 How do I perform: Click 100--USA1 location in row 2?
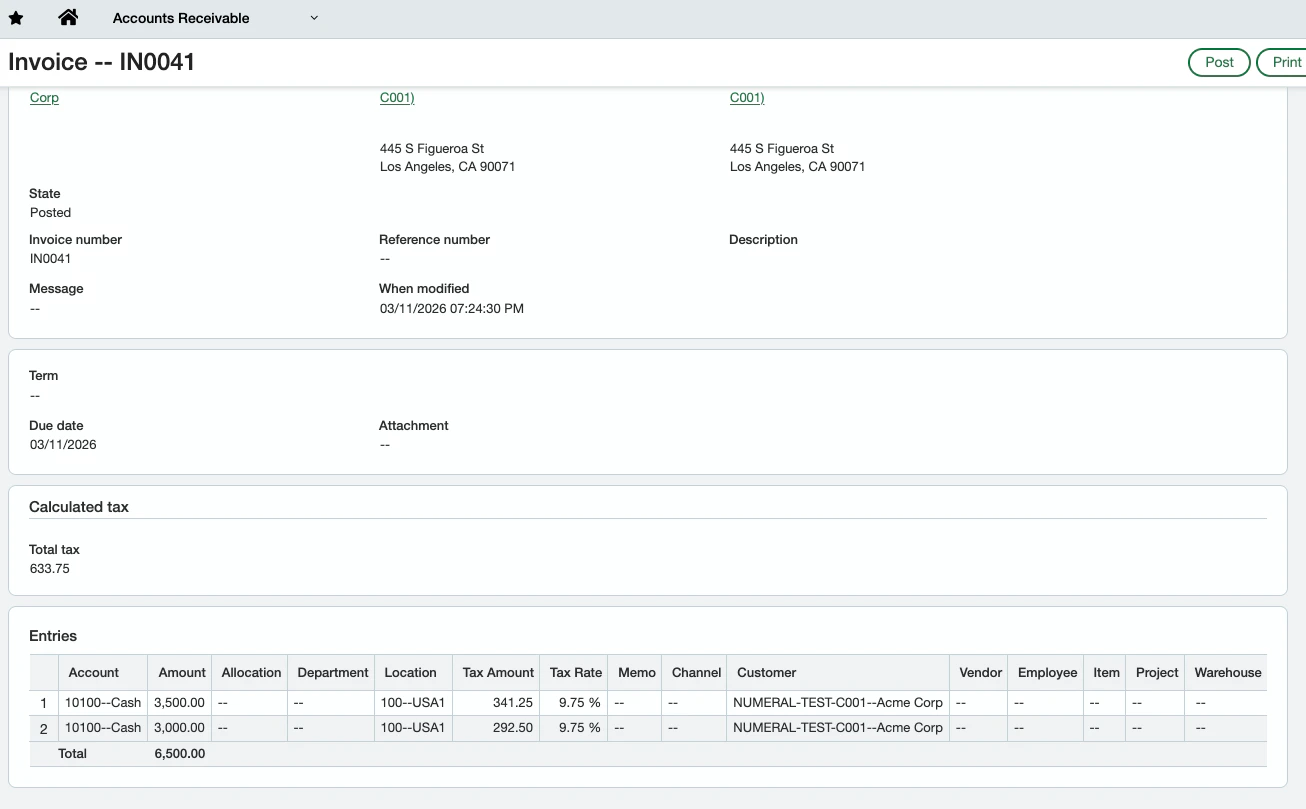click(413, 728)
